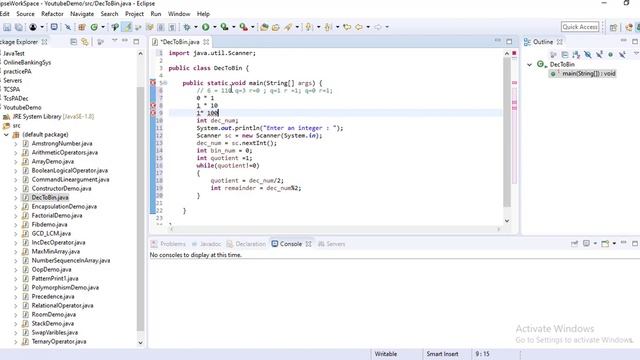Image resolution: width=640 pixels, height=360 pixels.
Task: Close the Console view tab
Action: 309,244
